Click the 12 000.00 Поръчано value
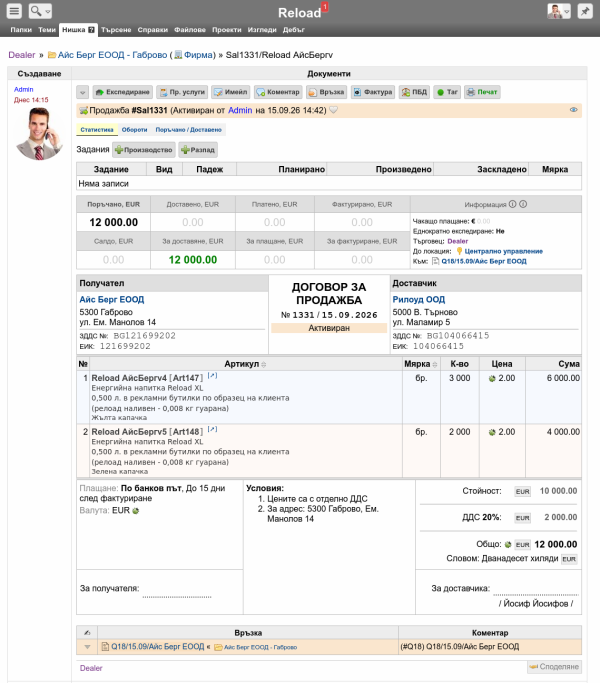This screenshot has width=600, height=683. pos(114,223)
